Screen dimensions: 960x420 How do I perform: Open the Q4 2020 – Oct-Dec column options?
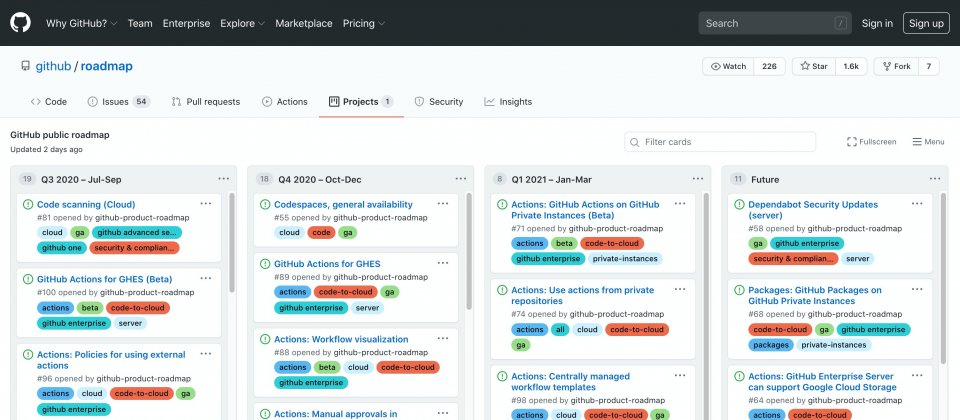click(460, 179)
